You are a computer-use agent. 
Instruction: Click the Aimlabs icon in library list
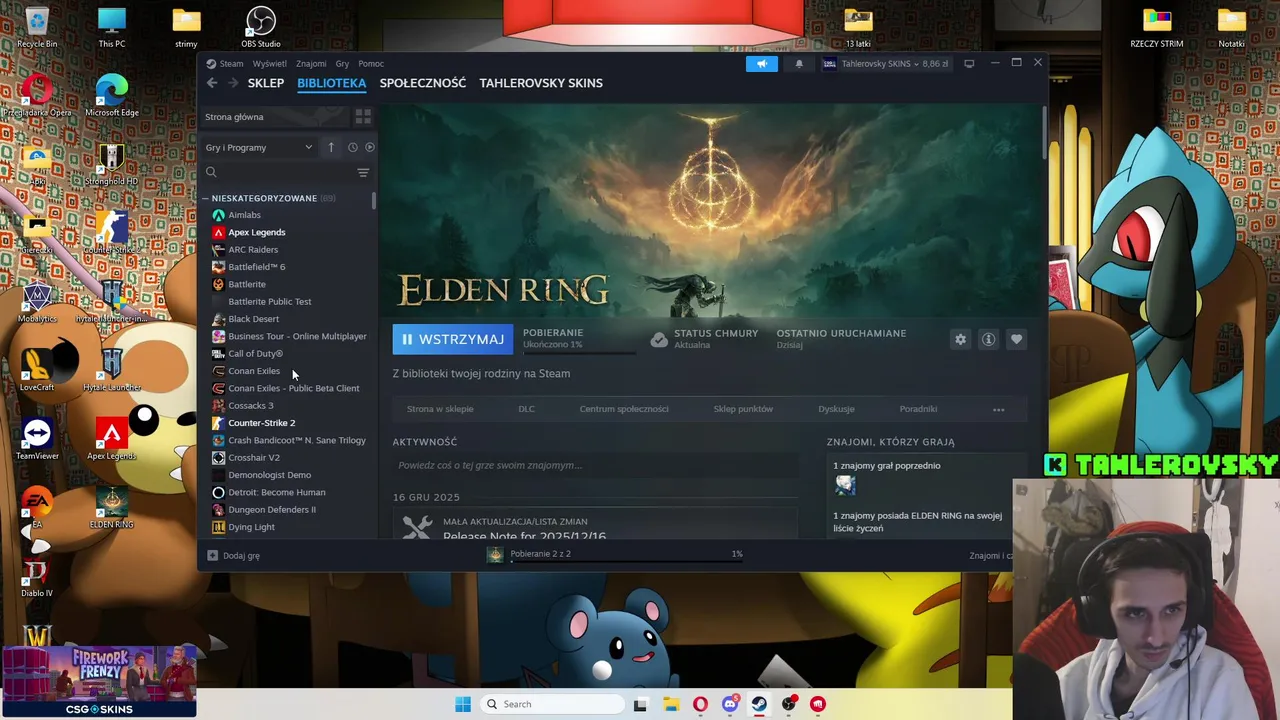coord(218,215)
